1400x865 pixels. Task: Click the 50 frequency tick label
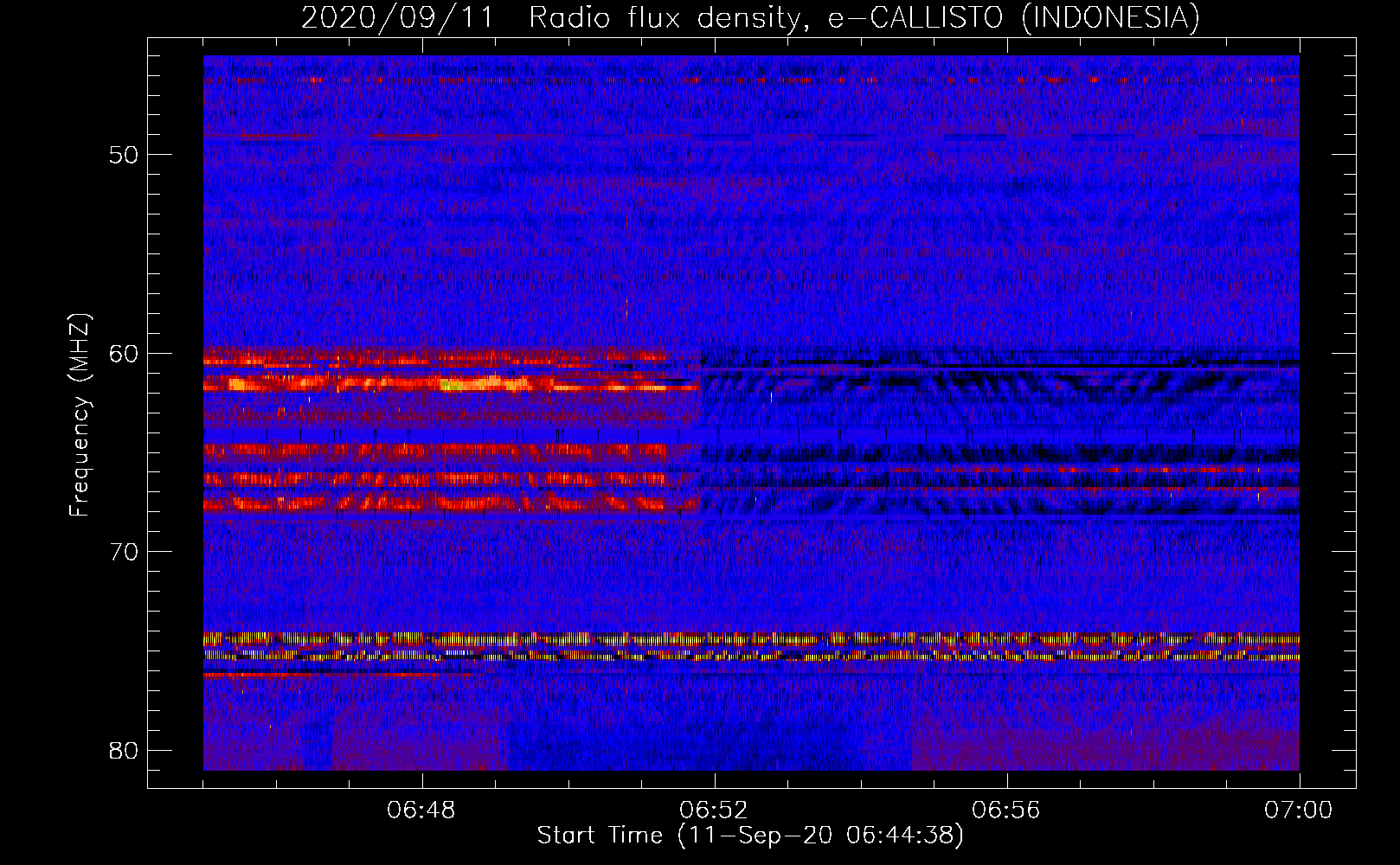[124, 155]
